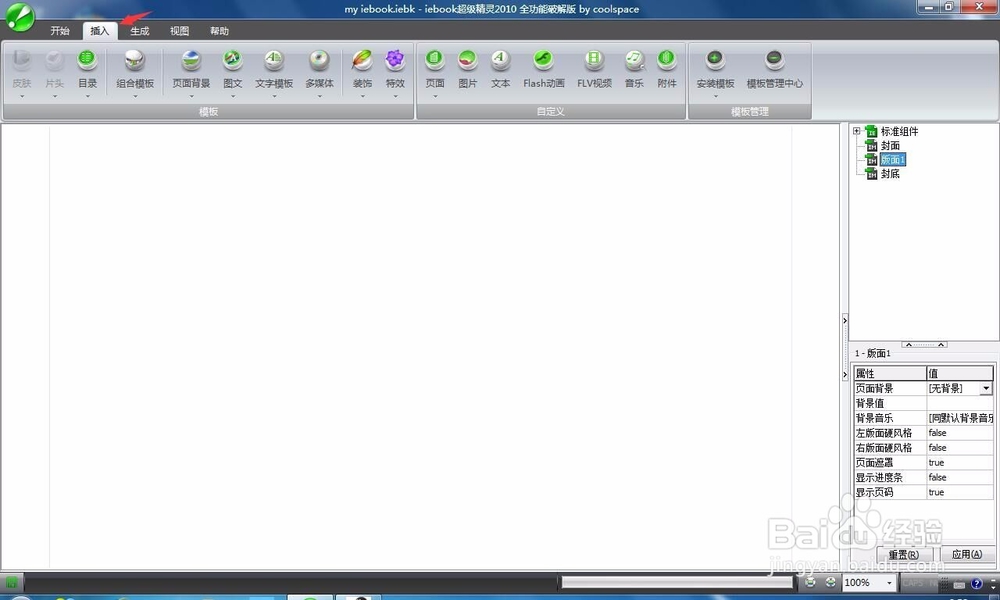Expand the 安装模板 dropdown arrow

click(x=716, y=96)
